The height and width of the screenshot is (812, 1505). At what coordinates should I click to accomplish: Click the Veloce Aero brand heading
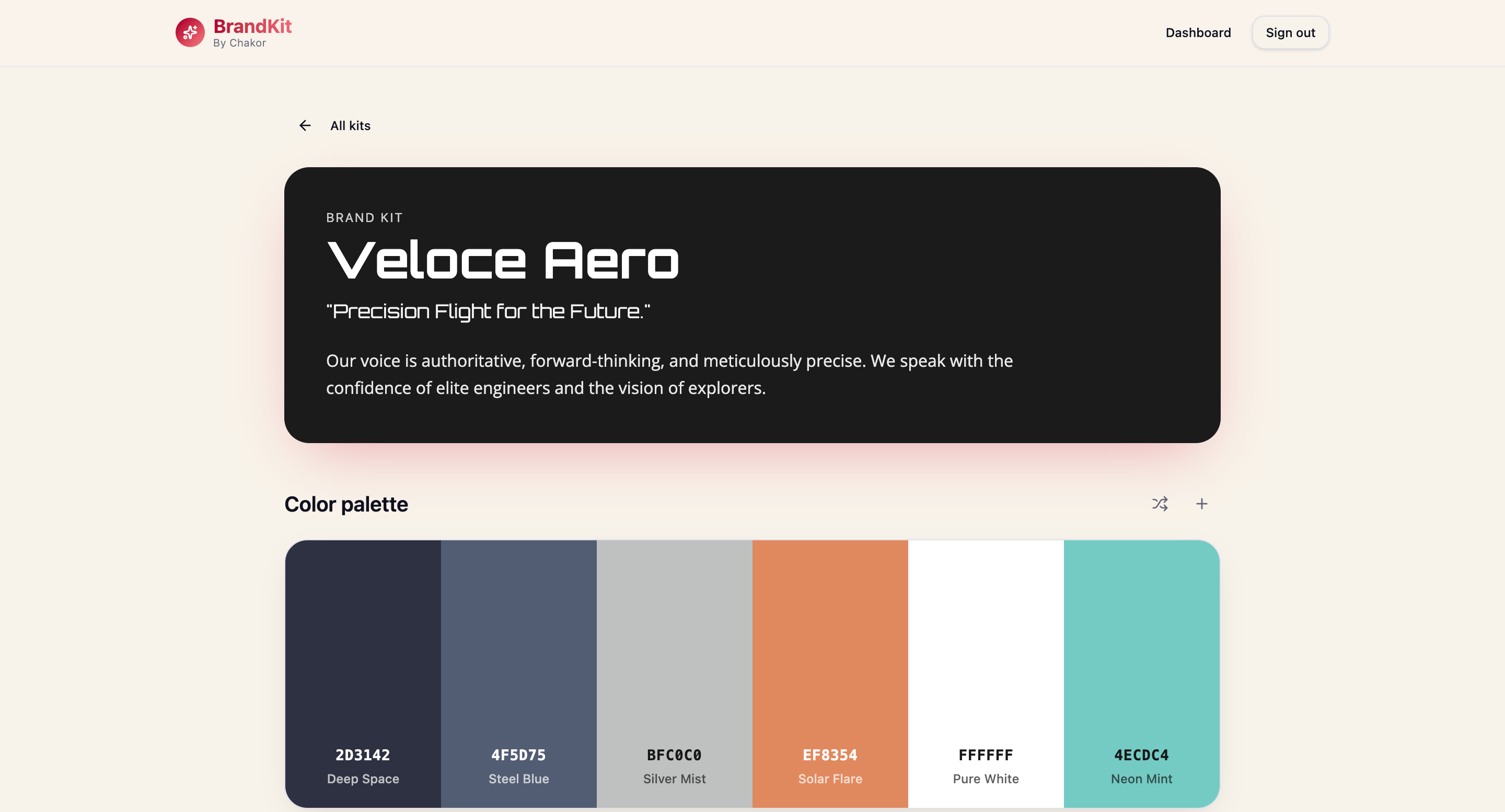[503, 261]
